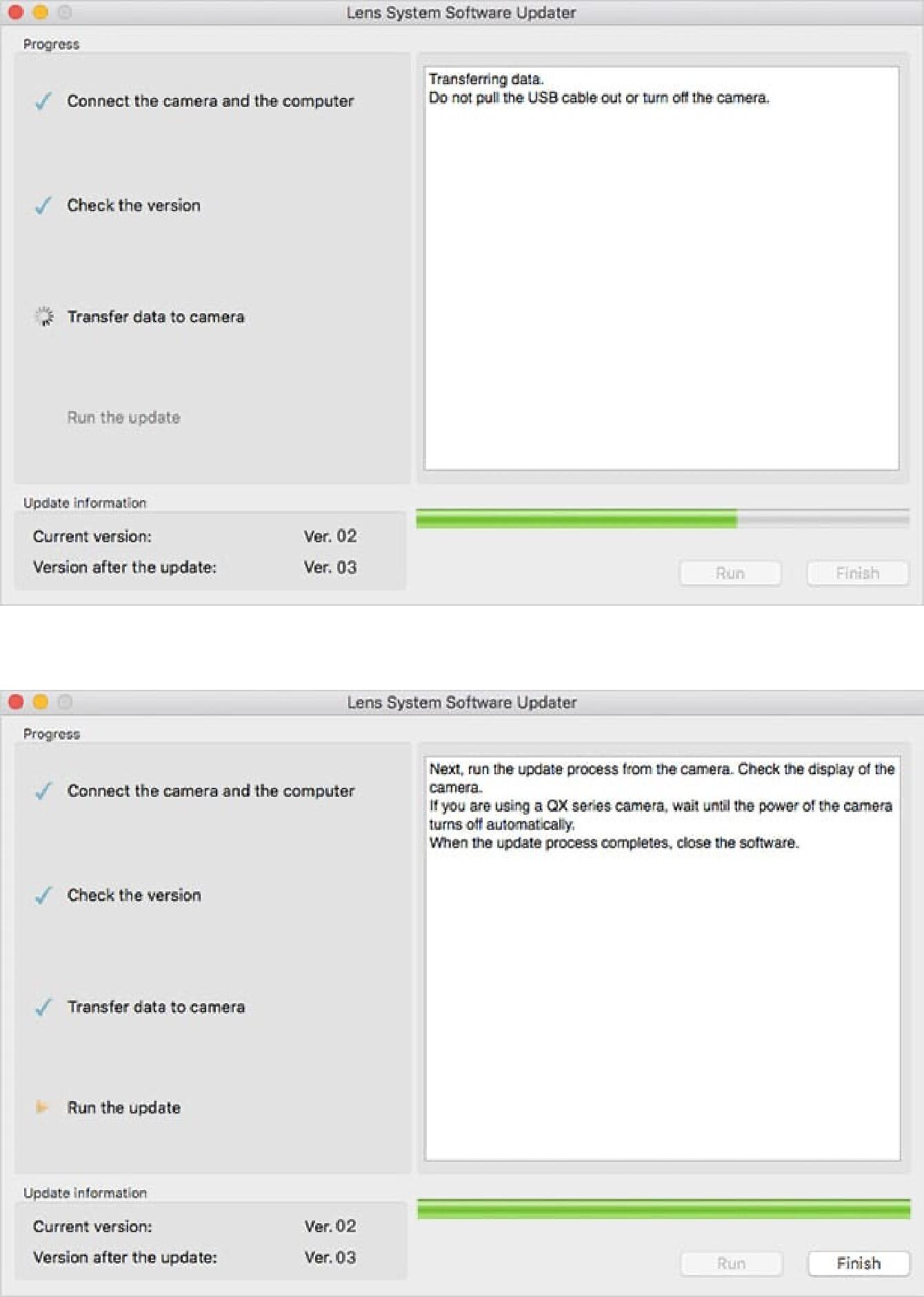The width and height of the screenshot is (924, 1297).
Task: Click the upper window's Check the version checkmark
Action: [x=43, y=206]
